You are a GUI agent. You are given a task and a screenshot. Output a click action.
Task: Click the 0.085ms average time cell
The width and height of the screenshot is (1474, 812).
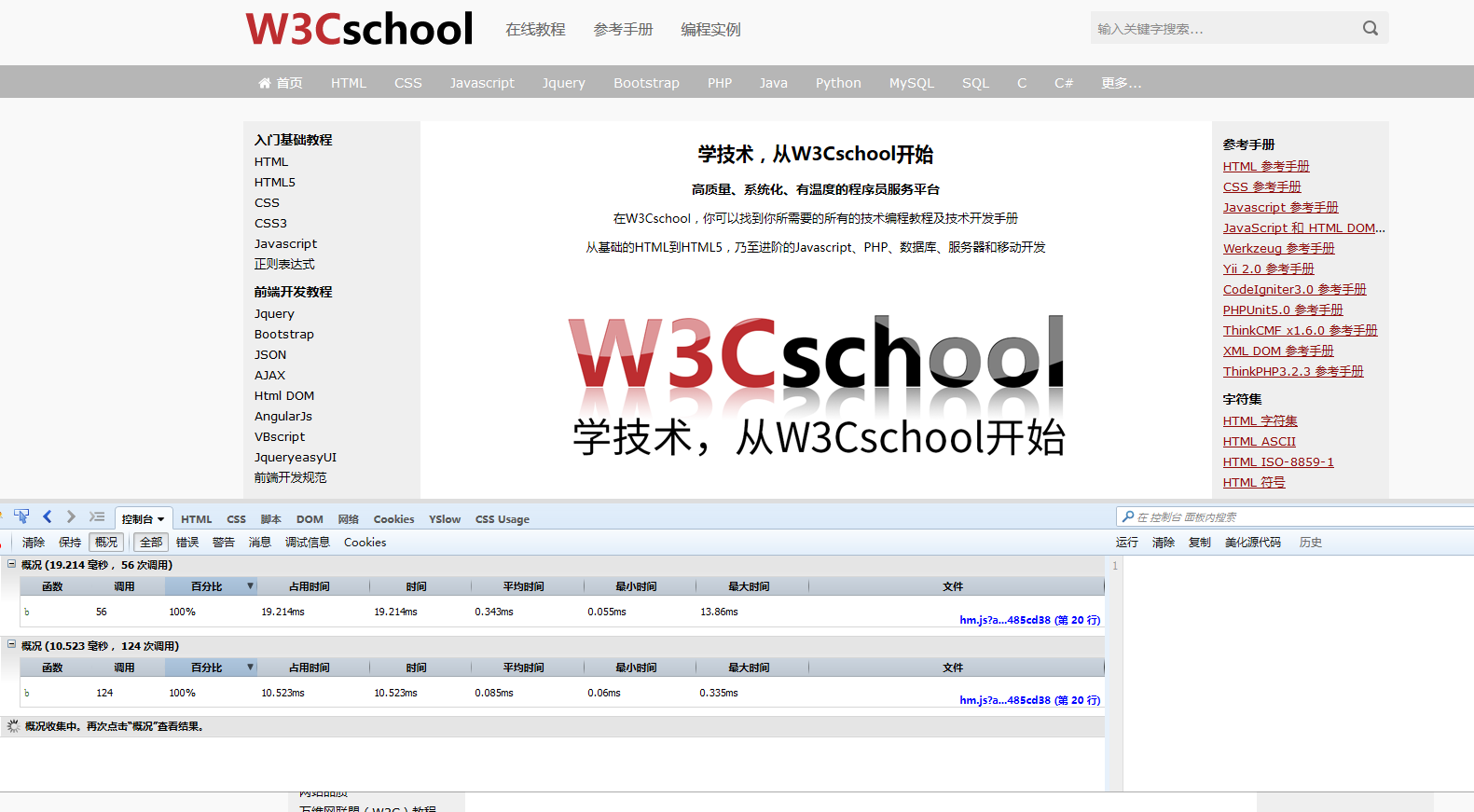494,694
